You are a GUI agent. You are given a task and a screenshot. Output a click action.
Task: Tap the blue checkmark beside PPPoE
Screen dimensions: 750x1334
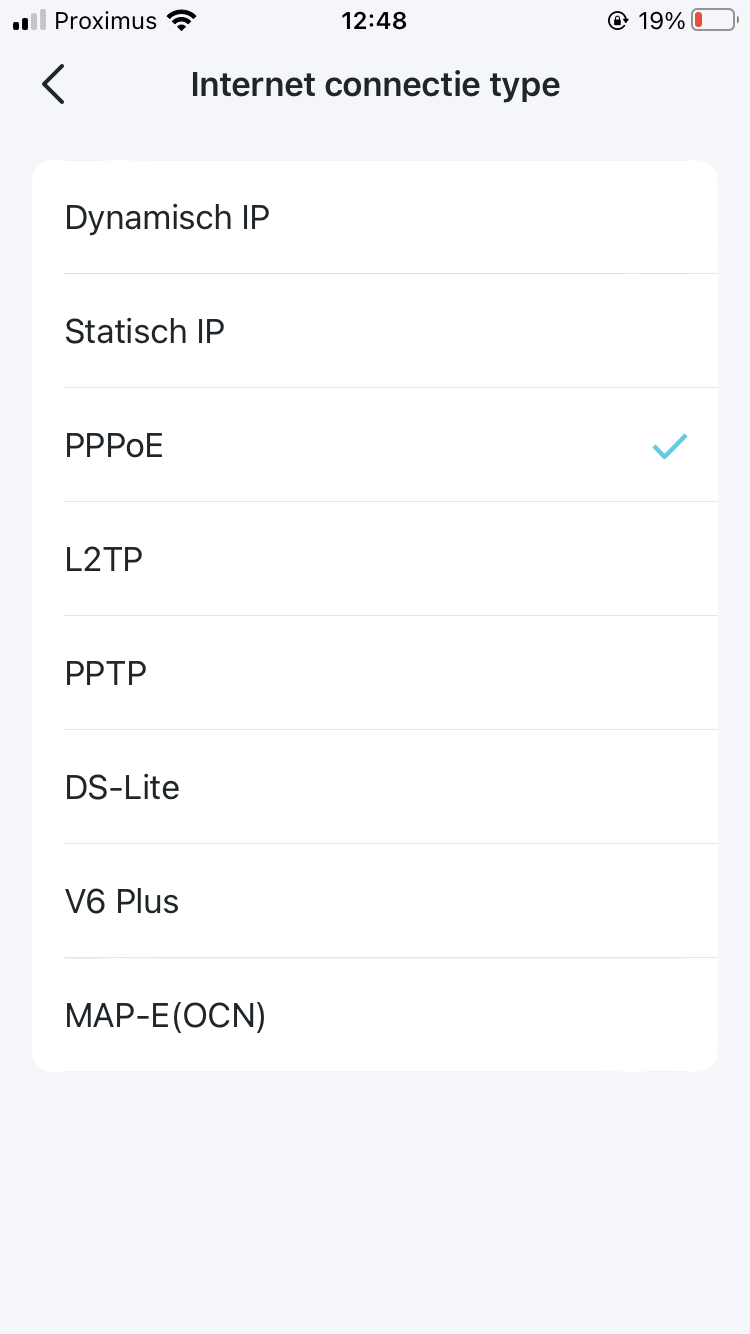(669, 446)
